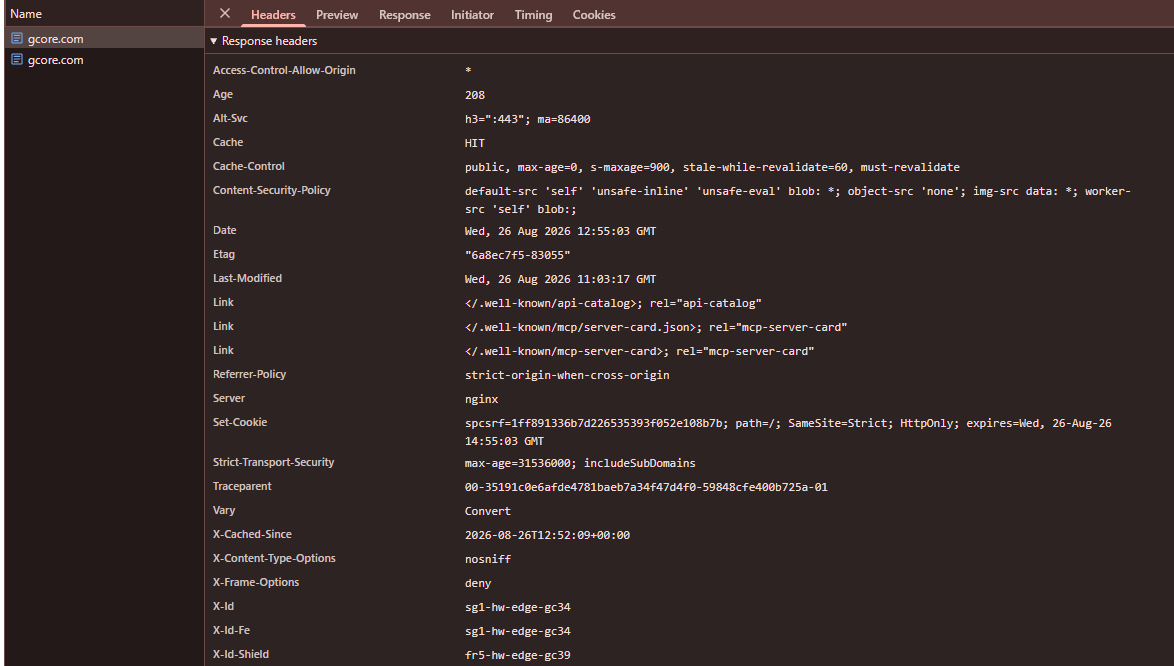Click the Traceparent header name
This screenshot has width=1174, height=666.
[x=242, y=486]
